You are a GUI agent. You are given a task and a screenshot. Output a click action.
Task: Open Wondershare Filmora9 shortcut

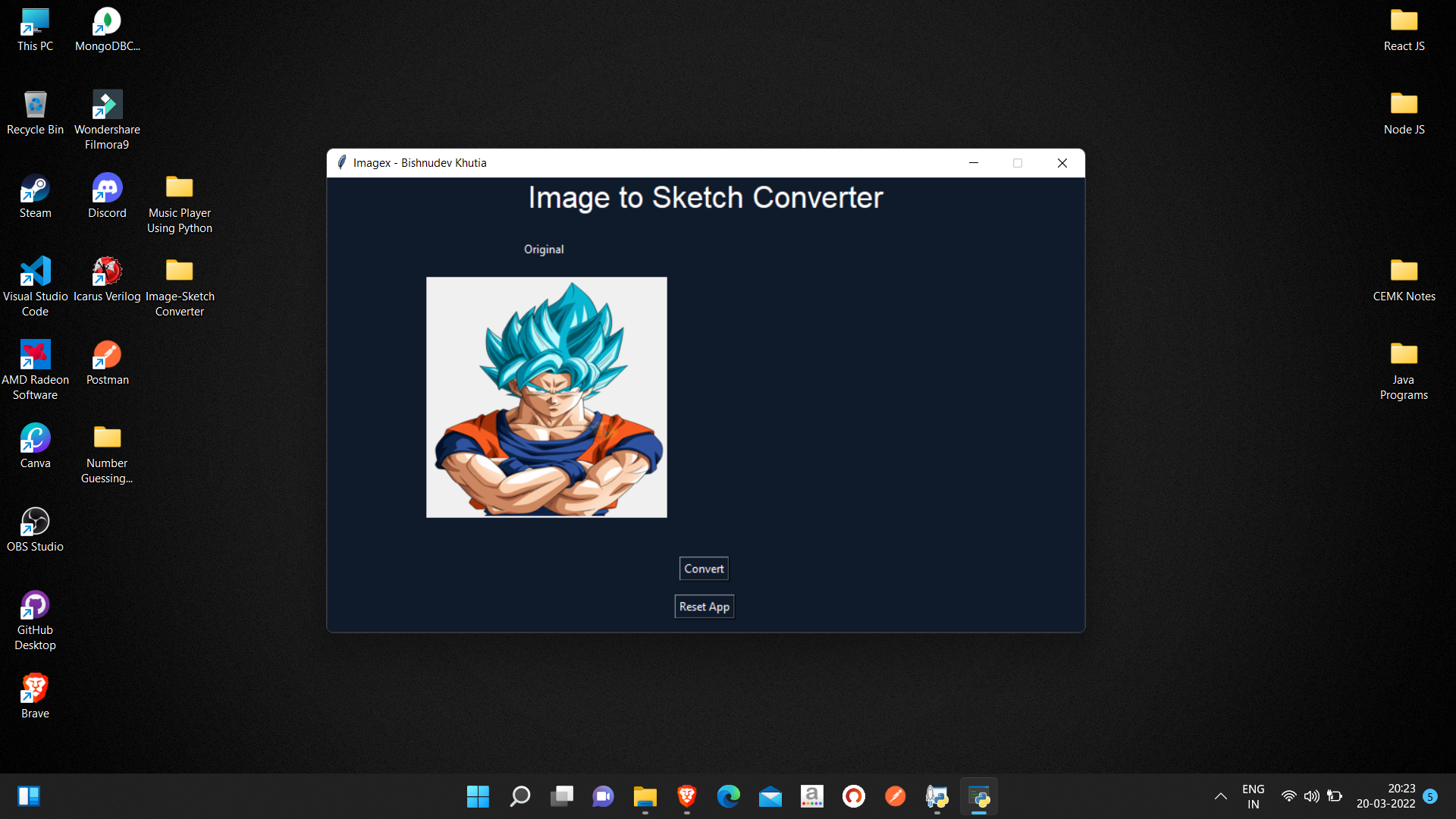(107, 118)
